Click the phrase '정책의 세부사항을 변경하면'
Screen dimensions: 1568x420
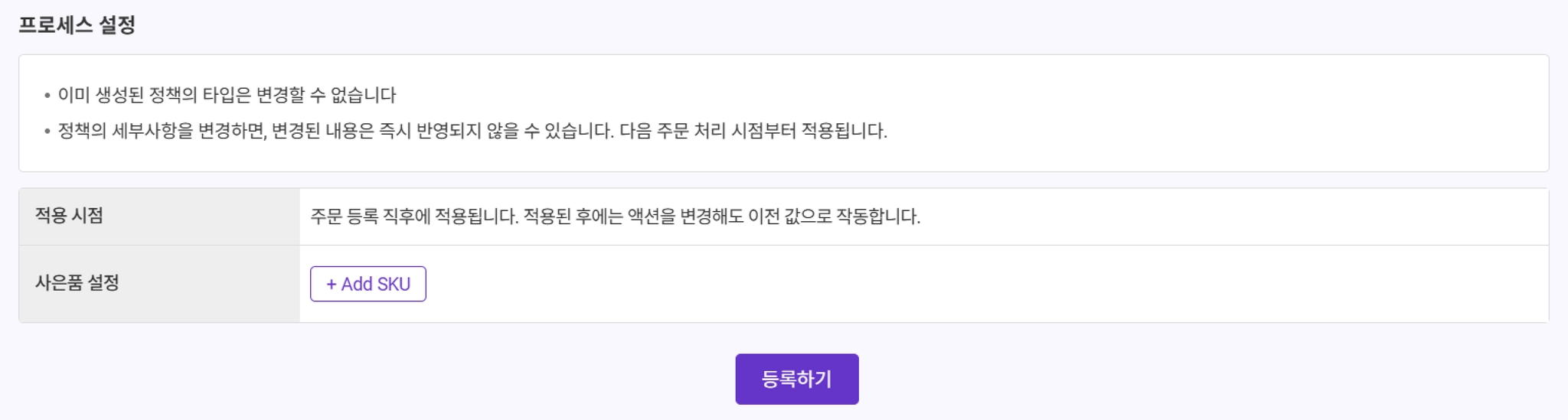[x=162, y=131]
